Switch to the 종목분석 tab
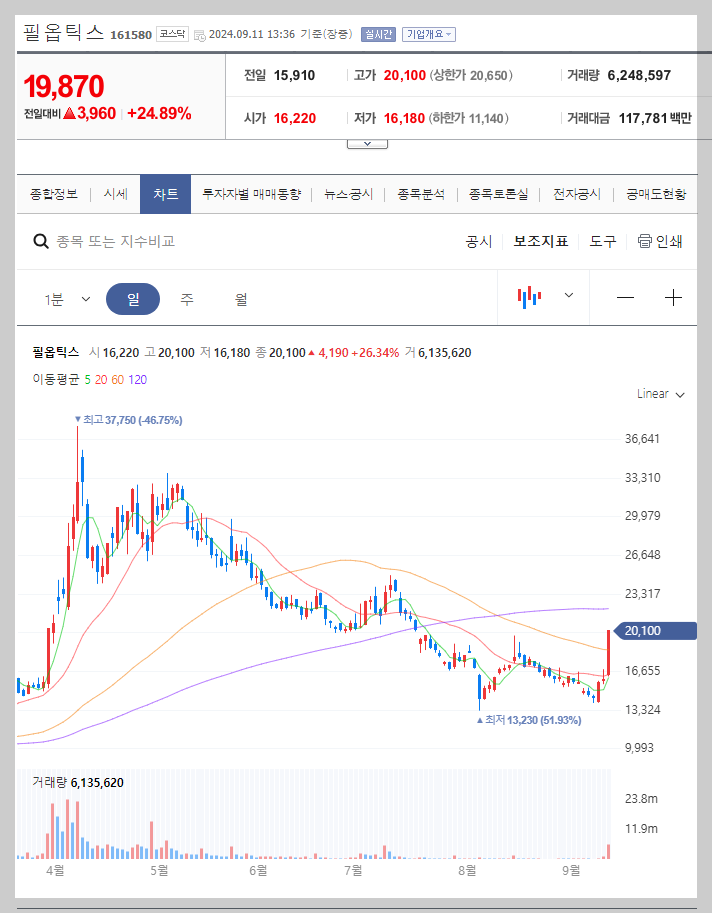The width and height of the screenshot is (712, 913). pyautogui.click(x=419, y=195)
